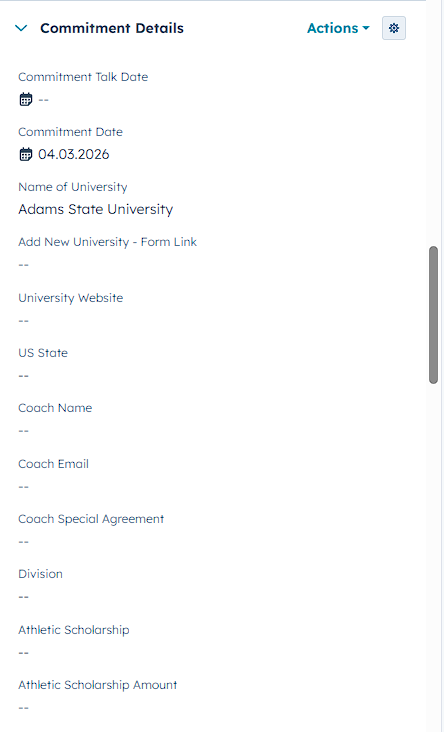Click the Commitment Details section title

[112, 28]
